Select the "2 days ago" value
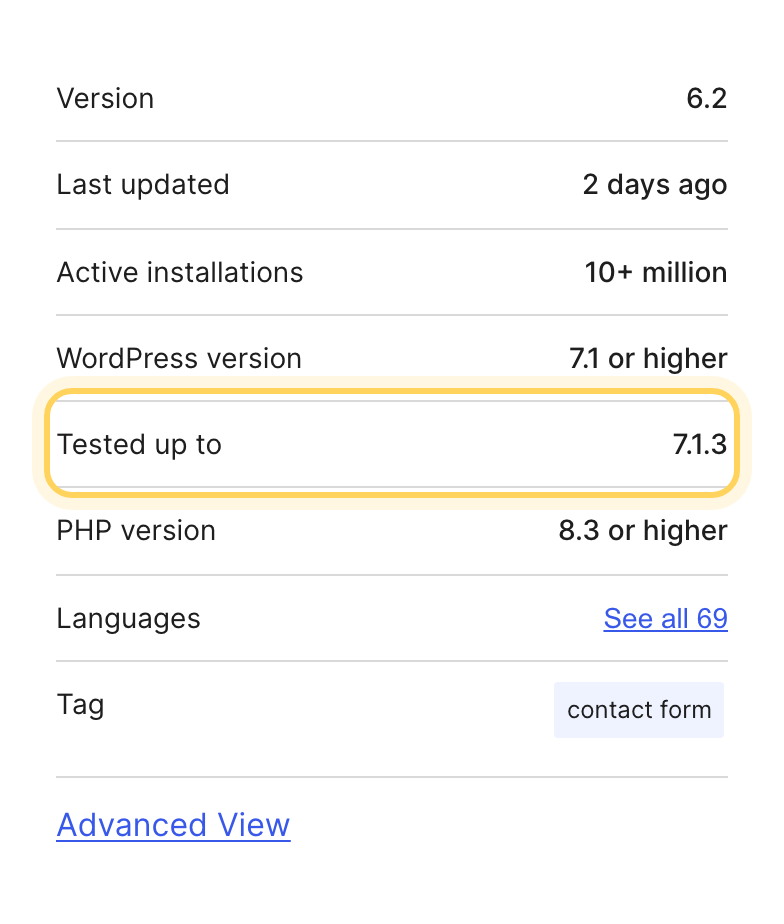Screen dimensions: 784x924 pyautogui.click(x=655, y=186)
